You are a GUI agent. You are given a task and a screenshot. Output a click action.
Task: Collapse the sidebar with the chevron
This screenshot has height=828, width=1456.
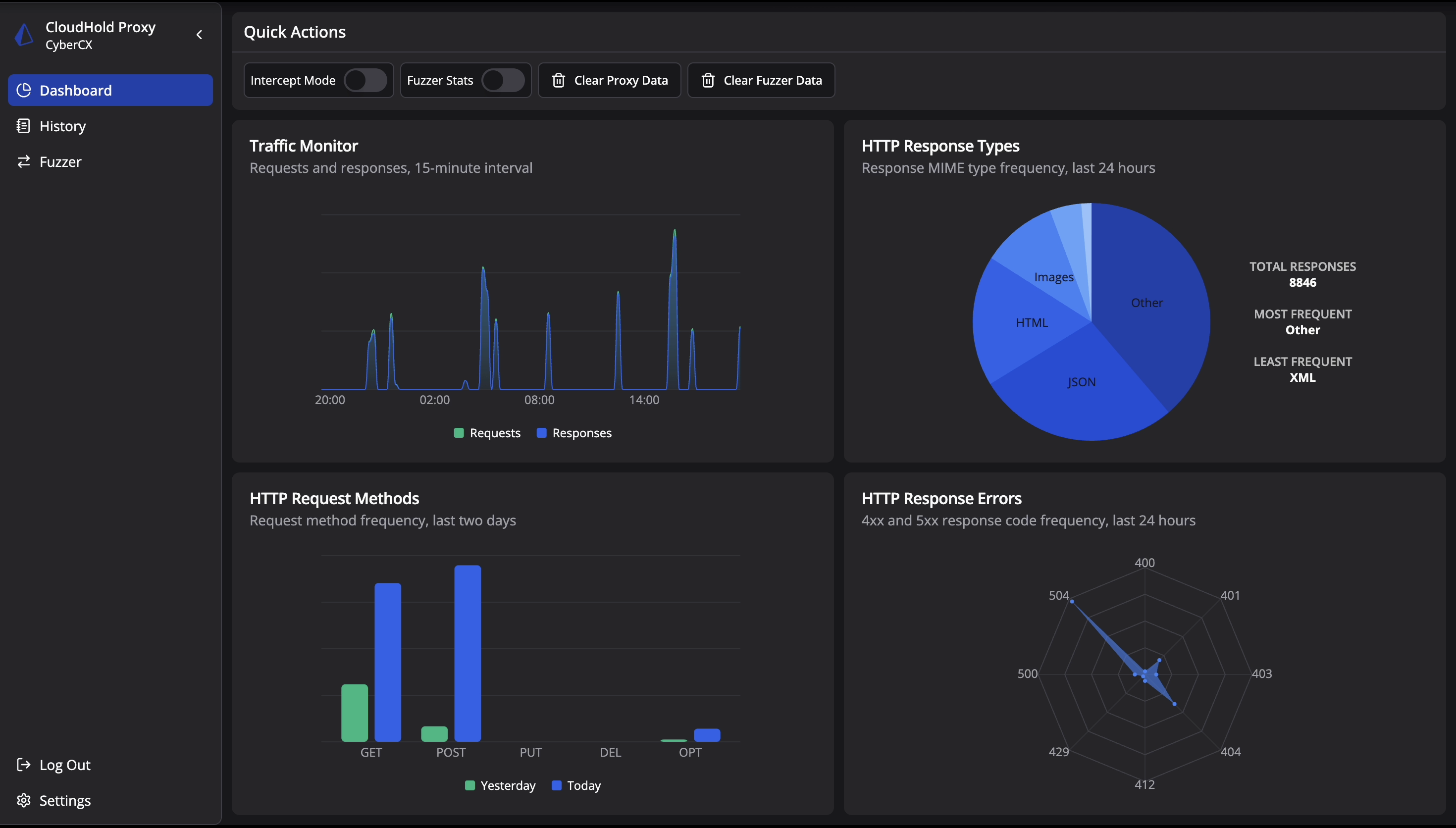tap(200, 35)
